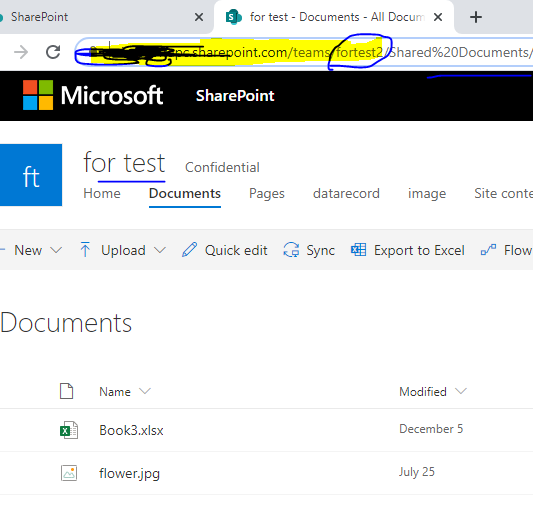Open the datarecord navigation item
533x522 pixels.
[346, 193]
